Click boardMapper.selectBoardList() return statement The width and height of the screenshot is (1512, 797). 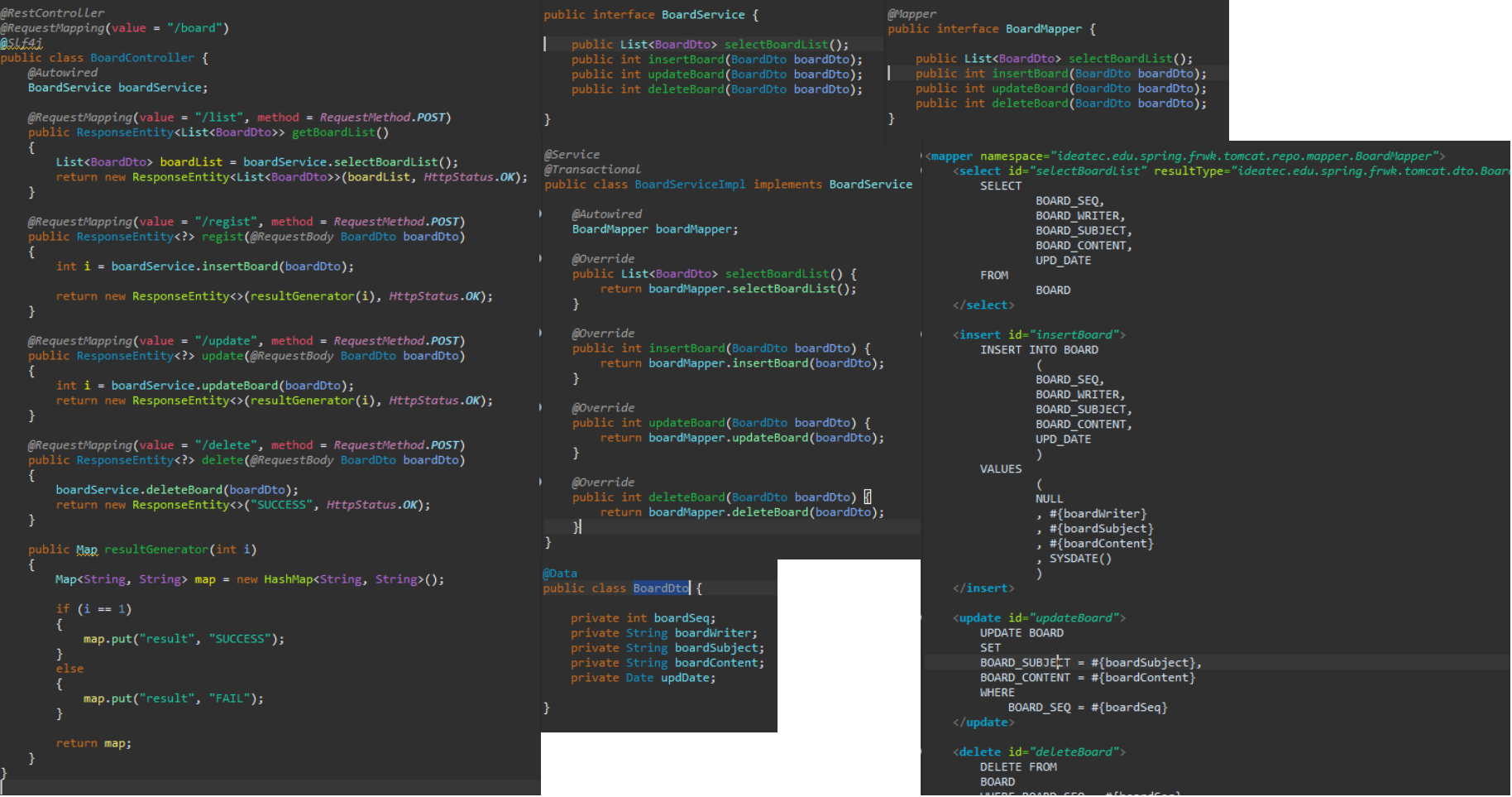tap(729, 289)
